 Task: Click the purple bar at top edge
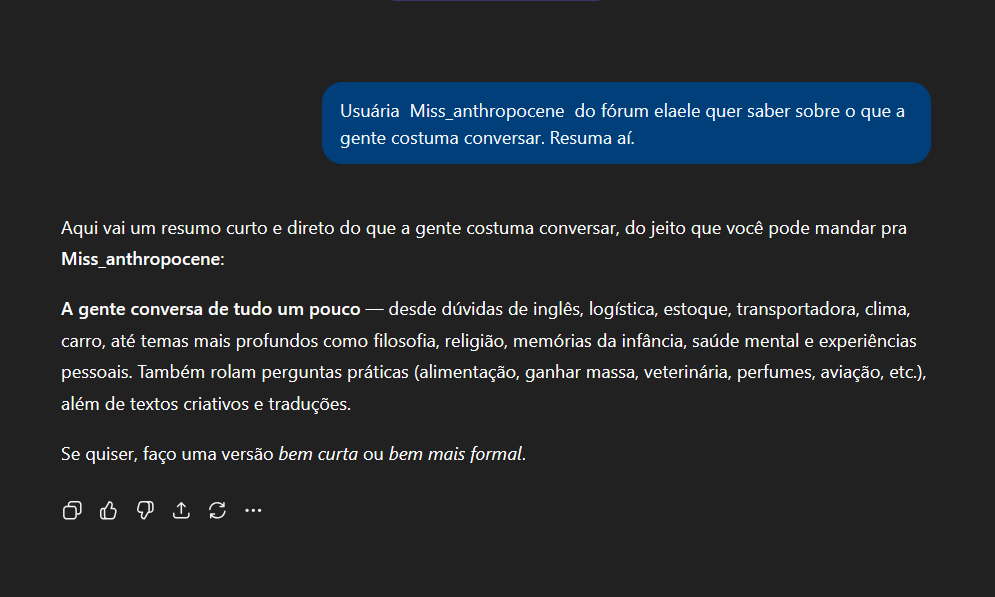coord(495,1)
